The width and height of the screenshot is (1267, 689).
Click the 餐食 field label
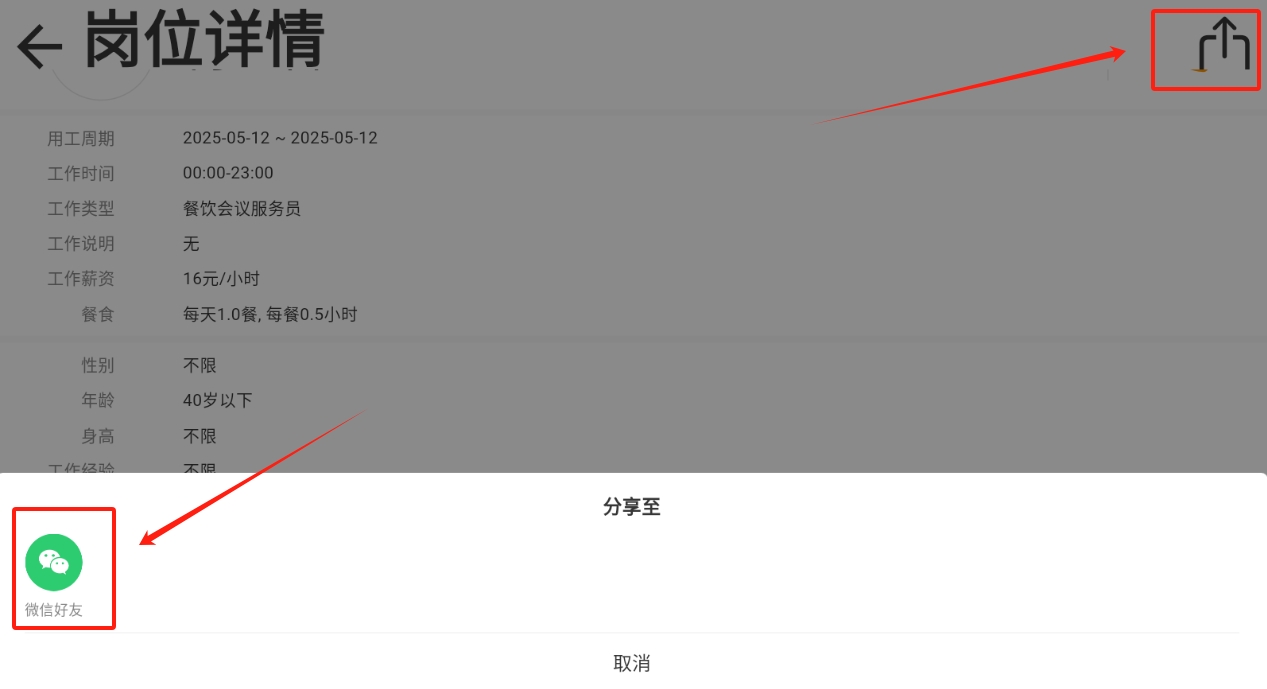coord(98,314)
